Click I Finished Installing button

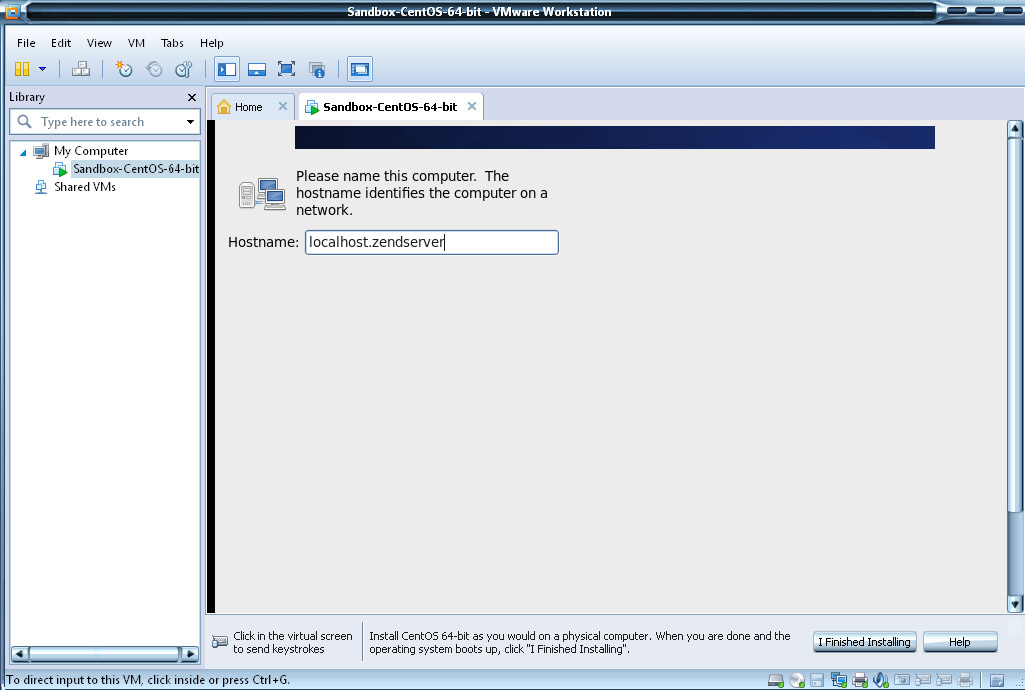click(x=864, y=642)
